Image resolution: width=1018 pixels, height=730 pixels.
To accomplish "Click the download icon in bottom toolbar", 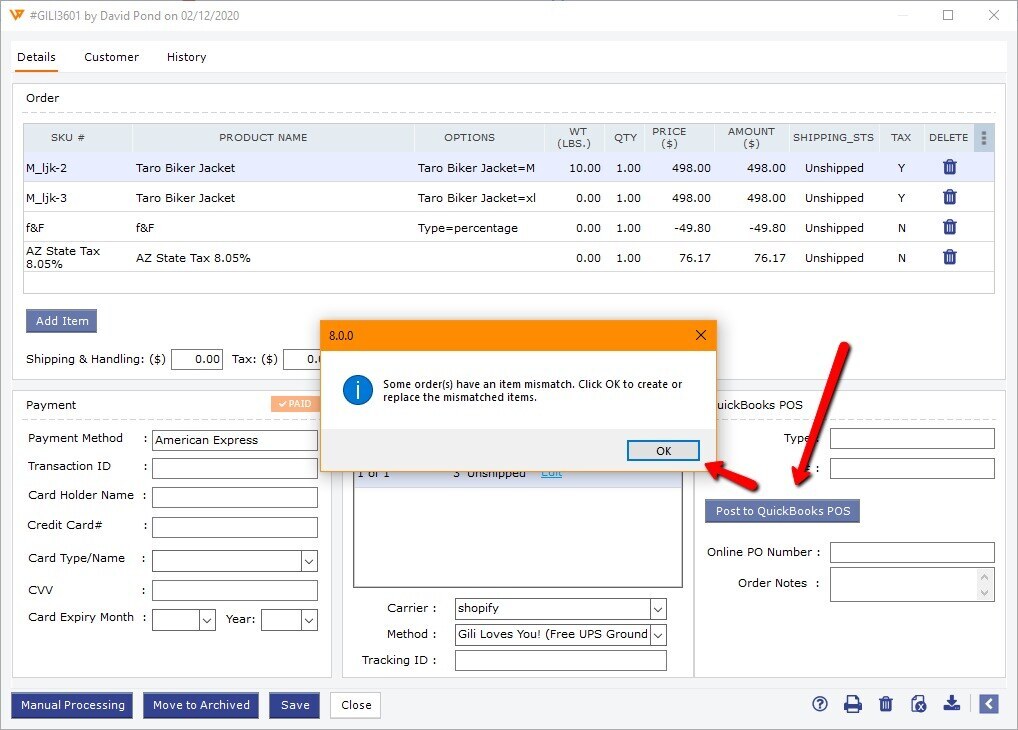I will (952, 704).
